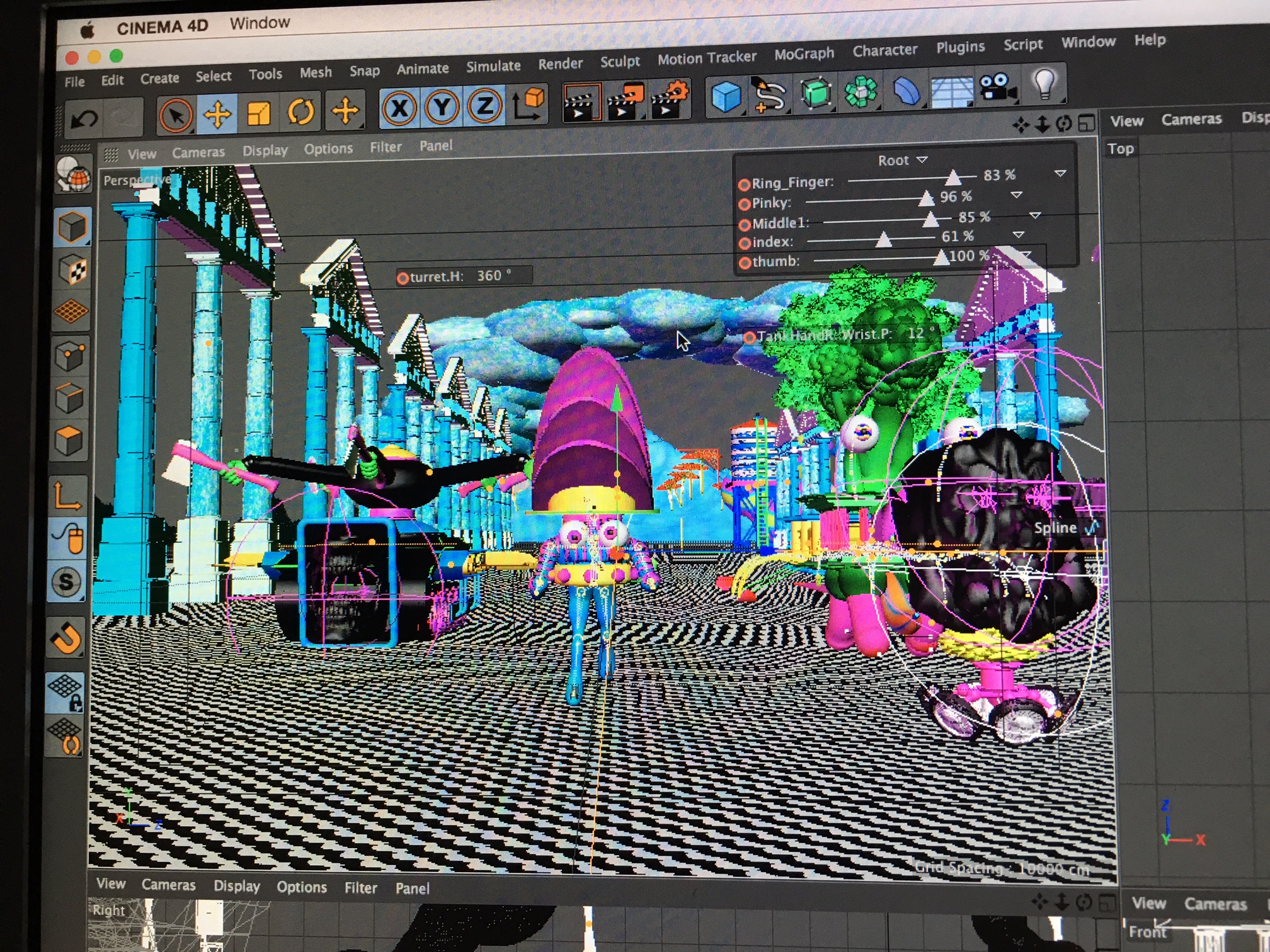Click the index finger slider handle
This screenshot has width=1270, height=952.
coord(884,239)
